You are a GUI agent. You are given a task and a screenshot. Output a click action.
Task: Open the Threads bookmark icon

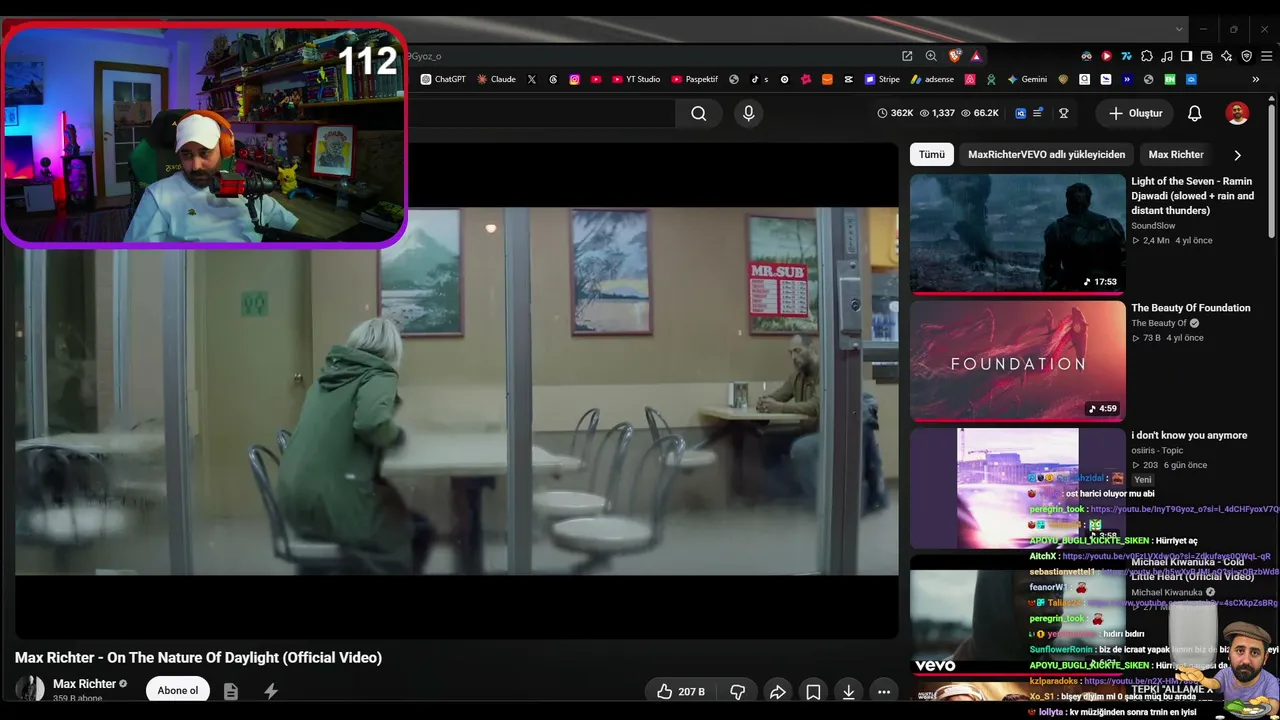553,79
